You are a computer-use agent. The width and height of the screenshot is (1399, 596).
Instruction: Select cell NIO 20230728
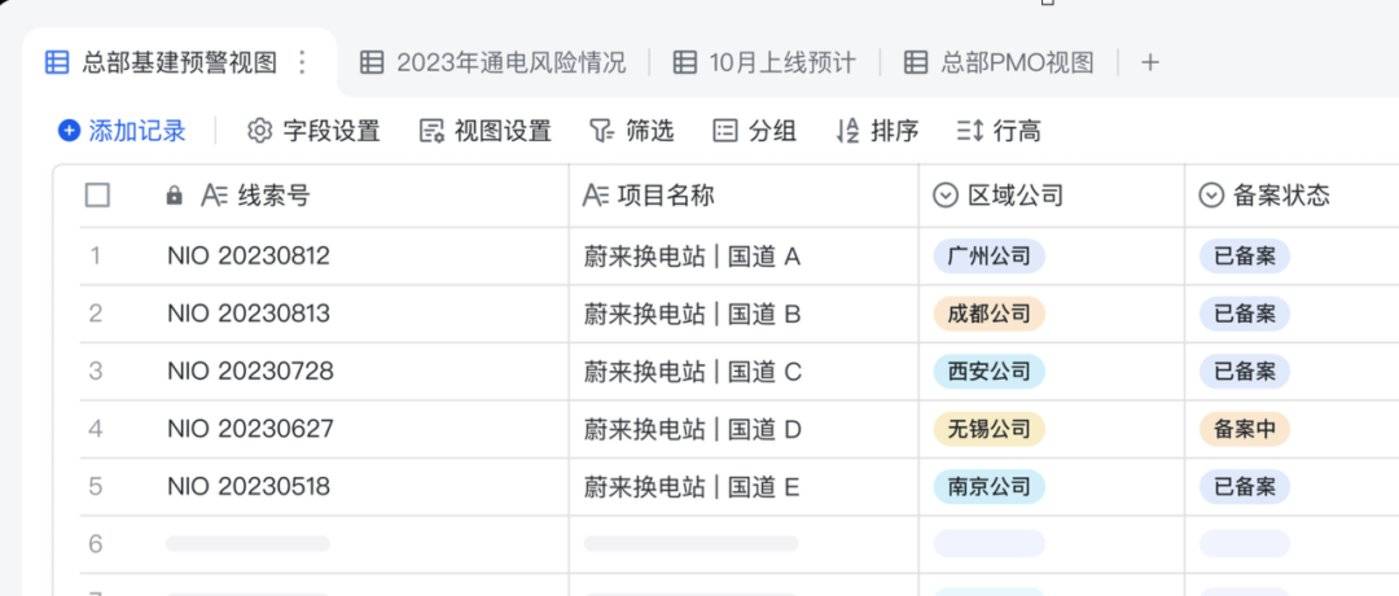point(250,371)
